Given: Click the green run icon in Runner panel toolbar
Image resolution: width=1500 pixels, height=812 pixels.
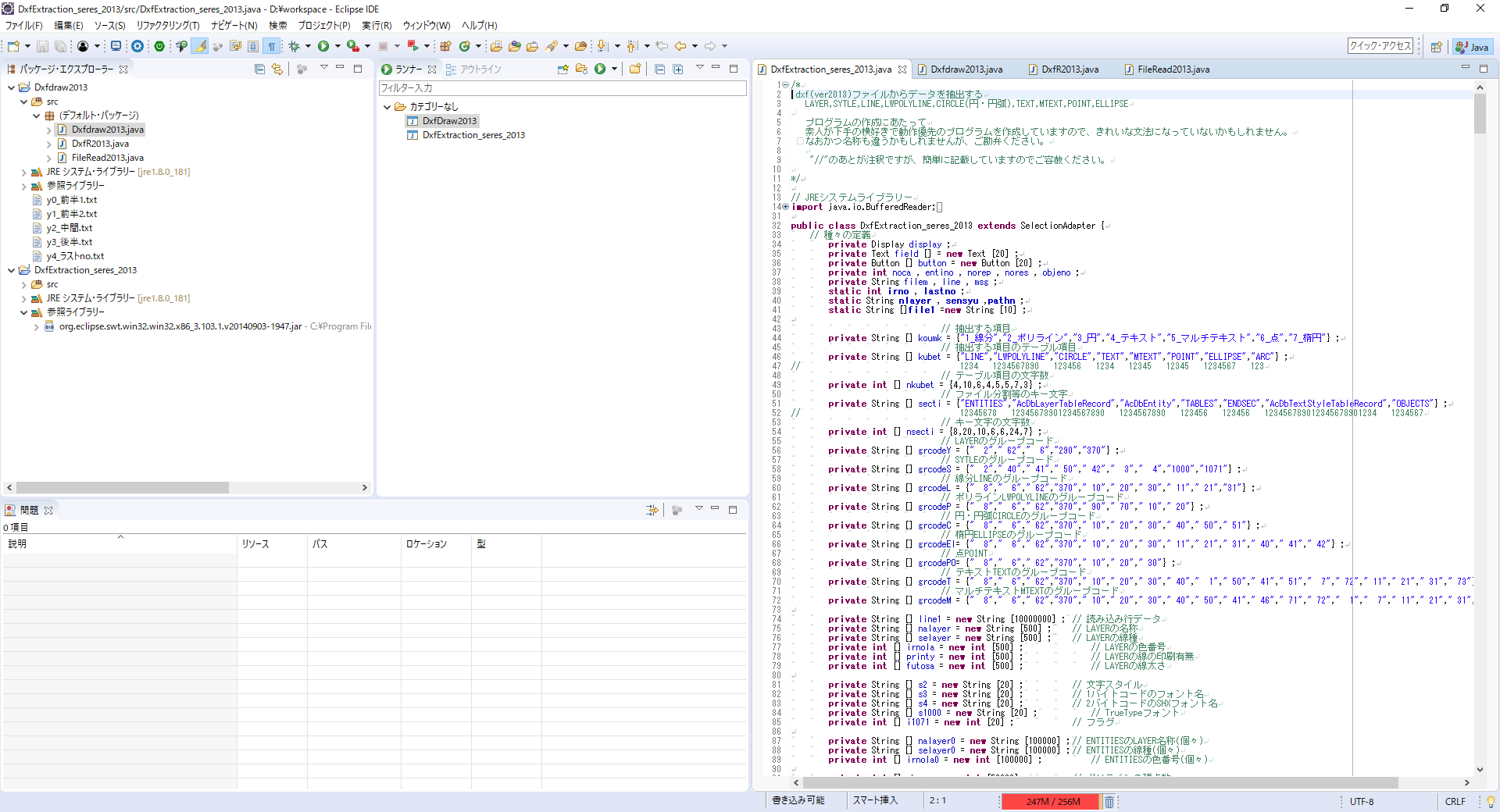Looking at the screenshot, I should tap(600, 69).
